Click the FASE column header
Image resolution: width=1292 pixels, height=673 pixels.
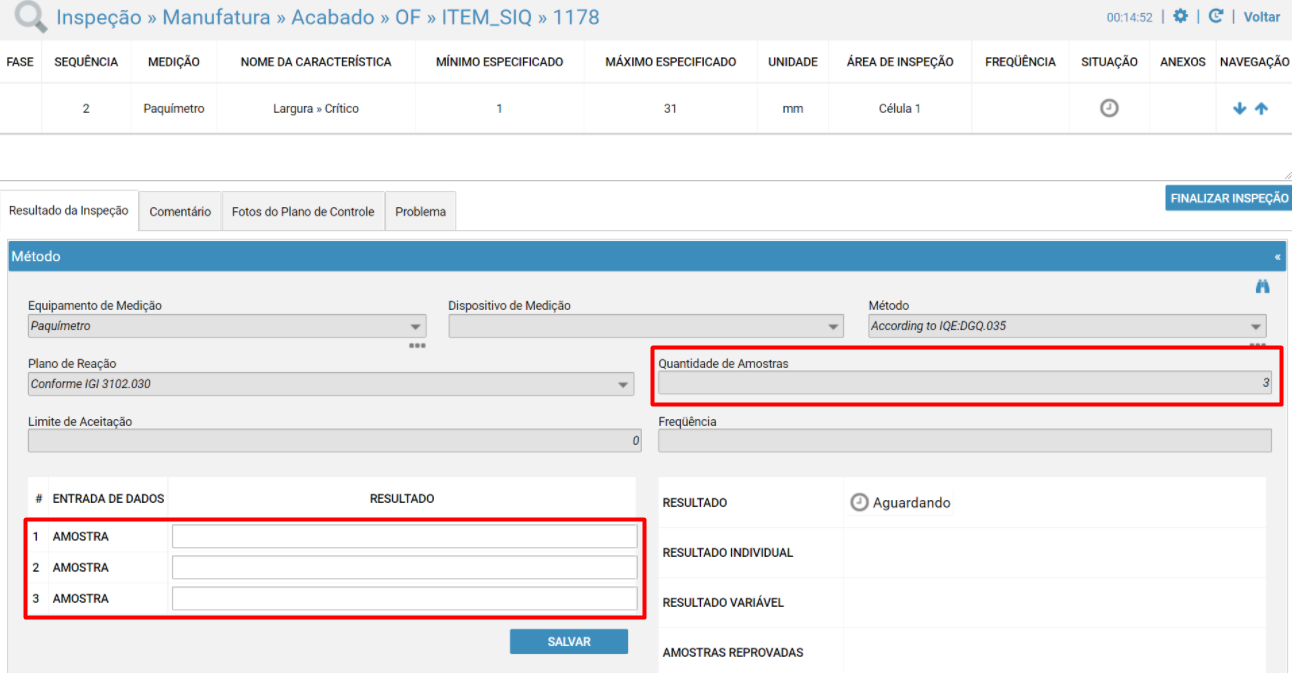click(20, 62)
